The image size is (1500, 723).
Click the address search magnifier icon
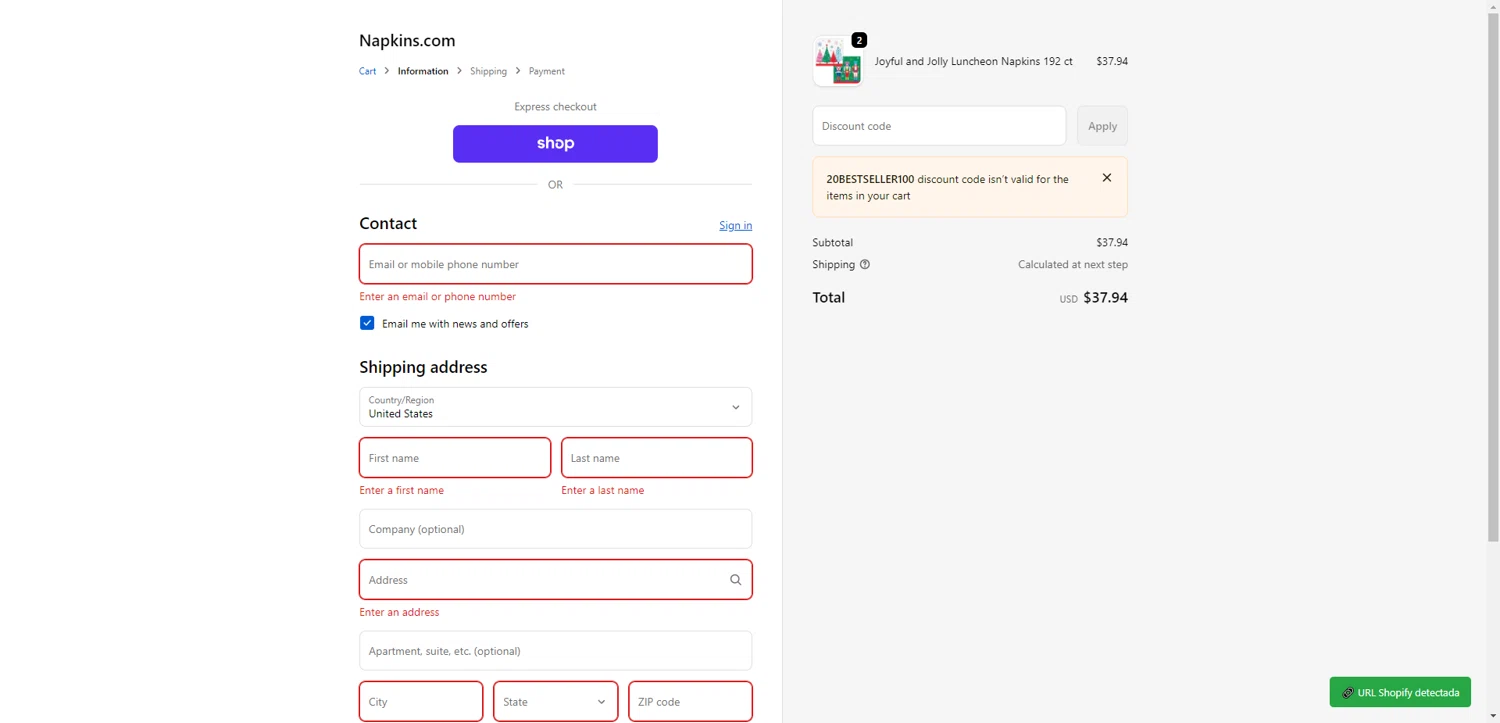click(735, 580)
